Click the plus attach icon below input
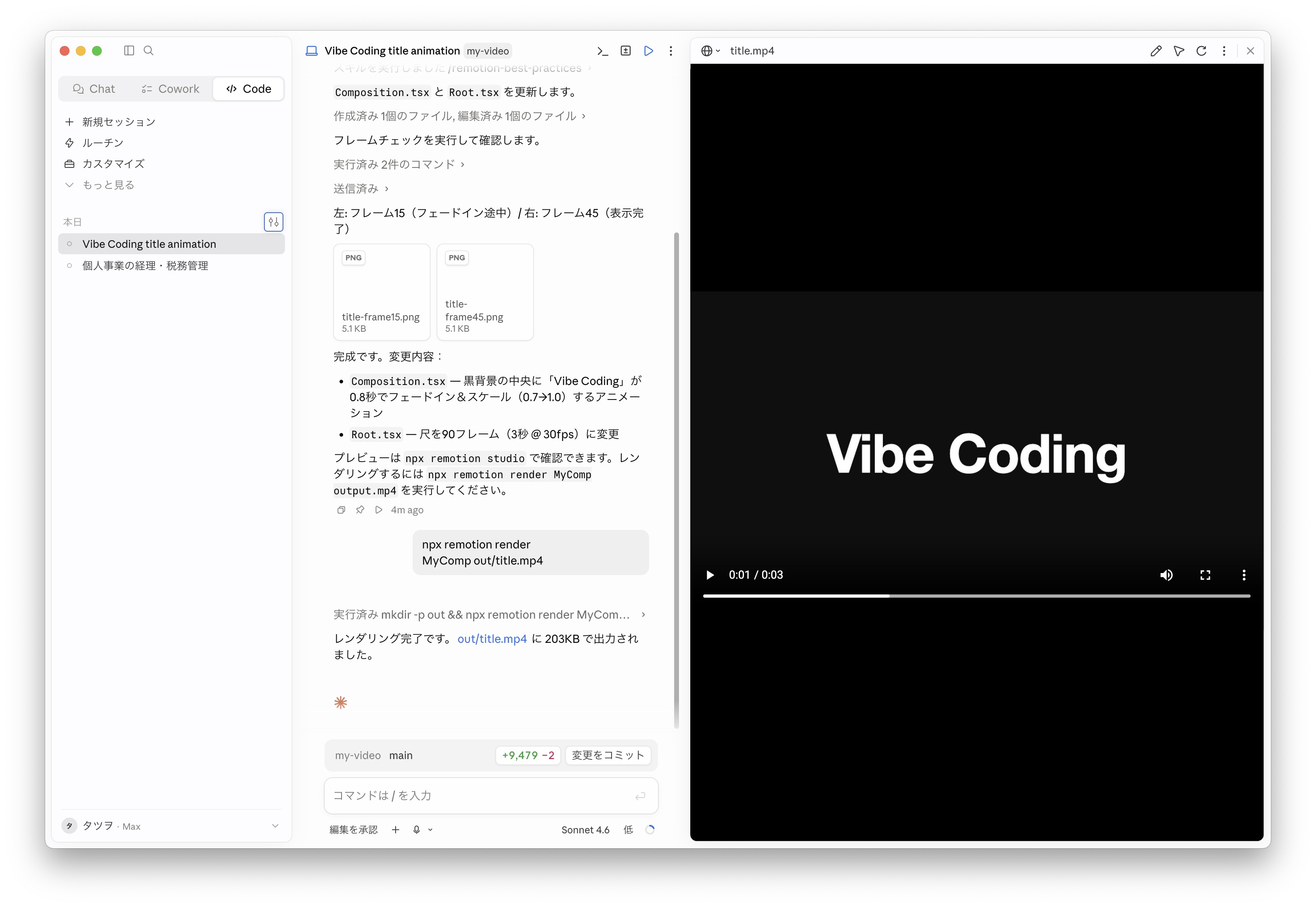This screenshot has height=908, width=1316. [x=396, y=829]
